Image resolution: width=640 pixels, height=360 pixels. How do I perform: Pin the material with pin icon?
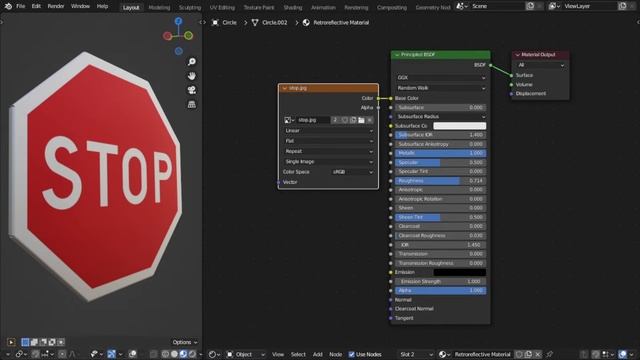[550, 354]
